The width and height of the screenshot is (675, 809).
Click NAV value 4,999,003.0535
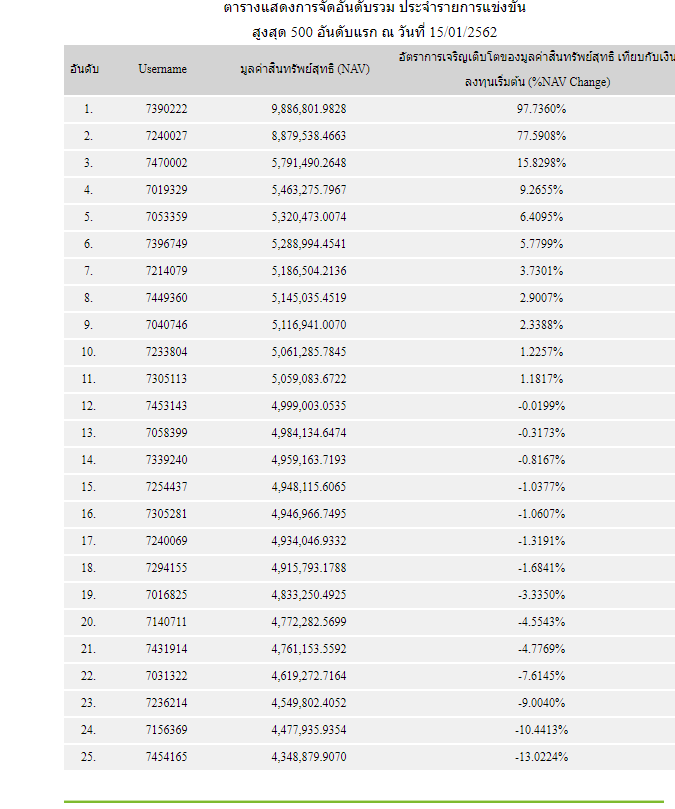click(x=308, y=405)
